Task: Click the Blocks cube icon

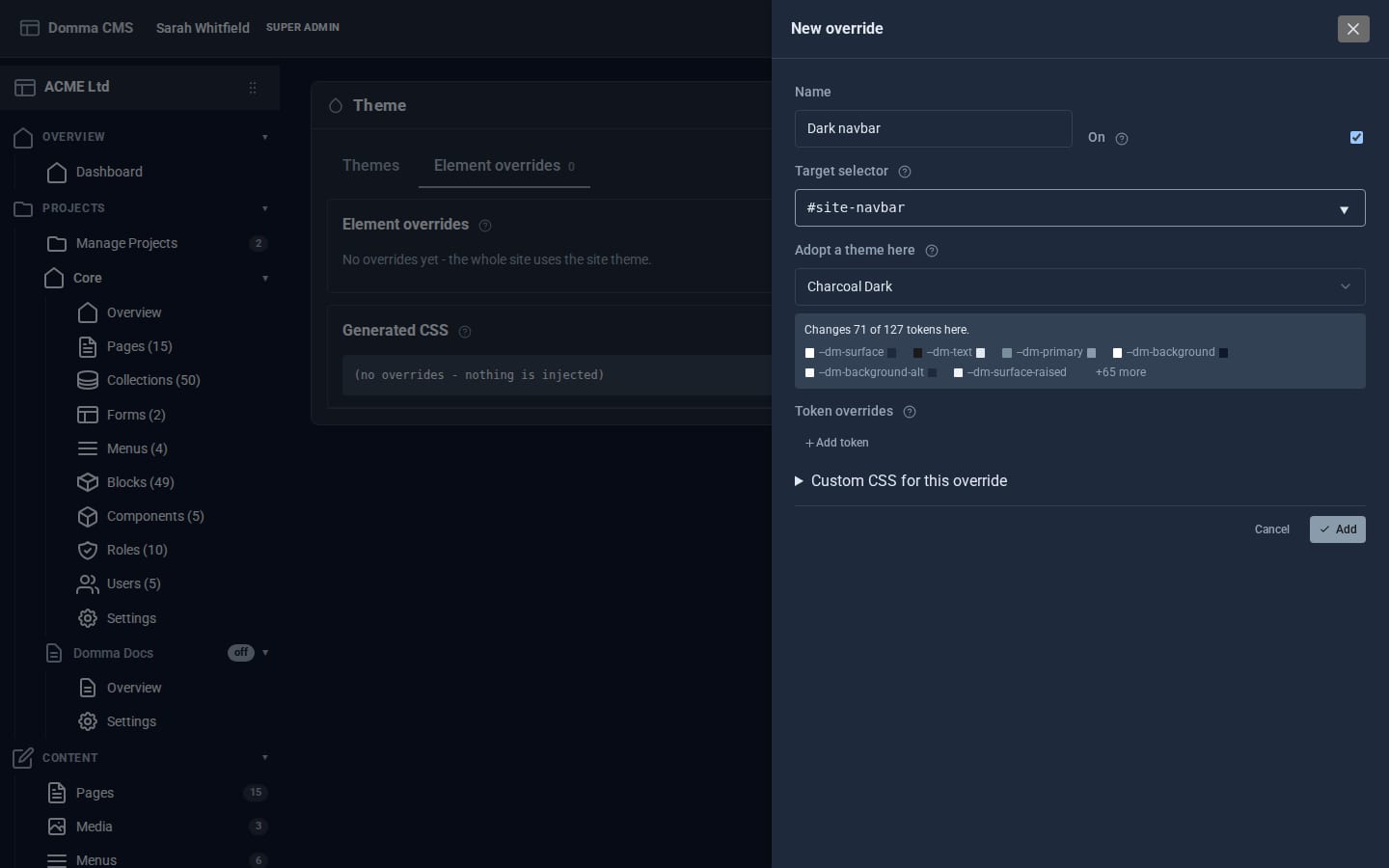Action: click(88, 482)
